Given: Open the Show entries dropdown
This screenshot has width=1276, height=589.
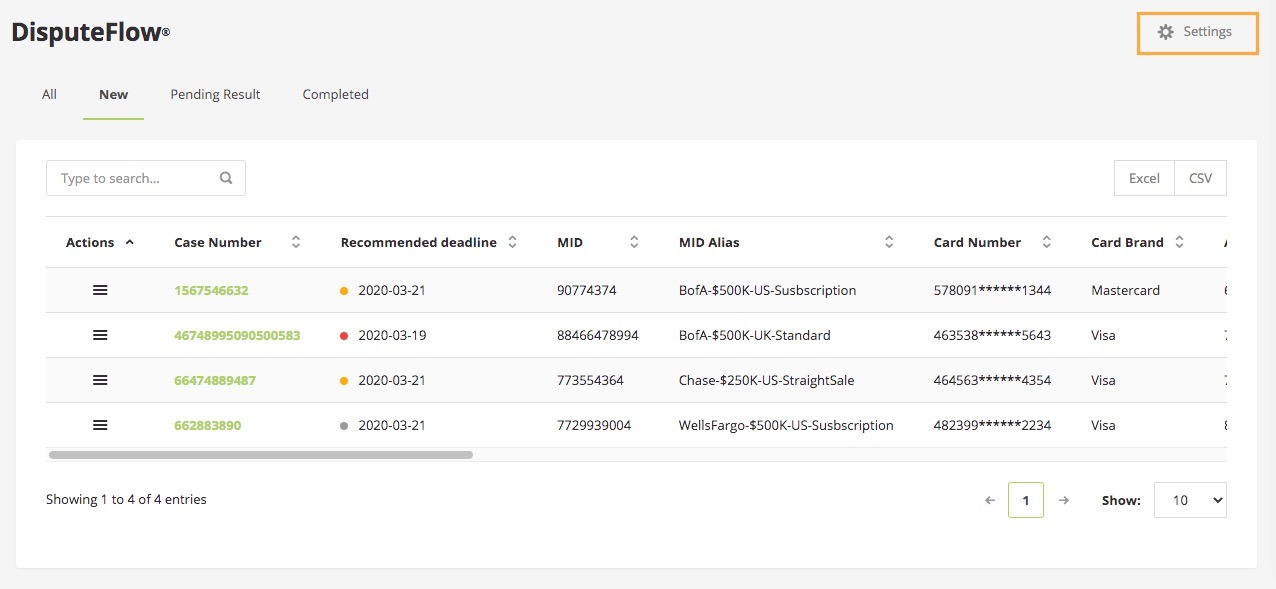Looking at the screenshot, I should coord(1190,500).
